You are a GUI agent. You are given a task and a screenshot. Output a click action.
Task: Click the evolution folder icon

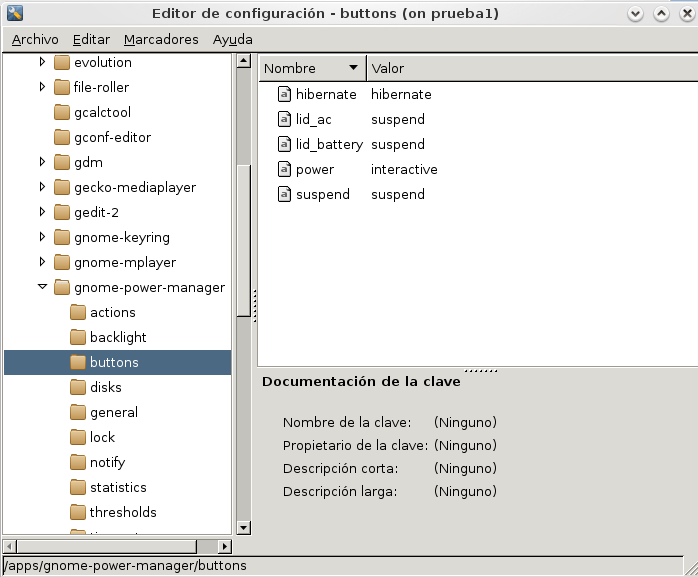tap(62, 62)
